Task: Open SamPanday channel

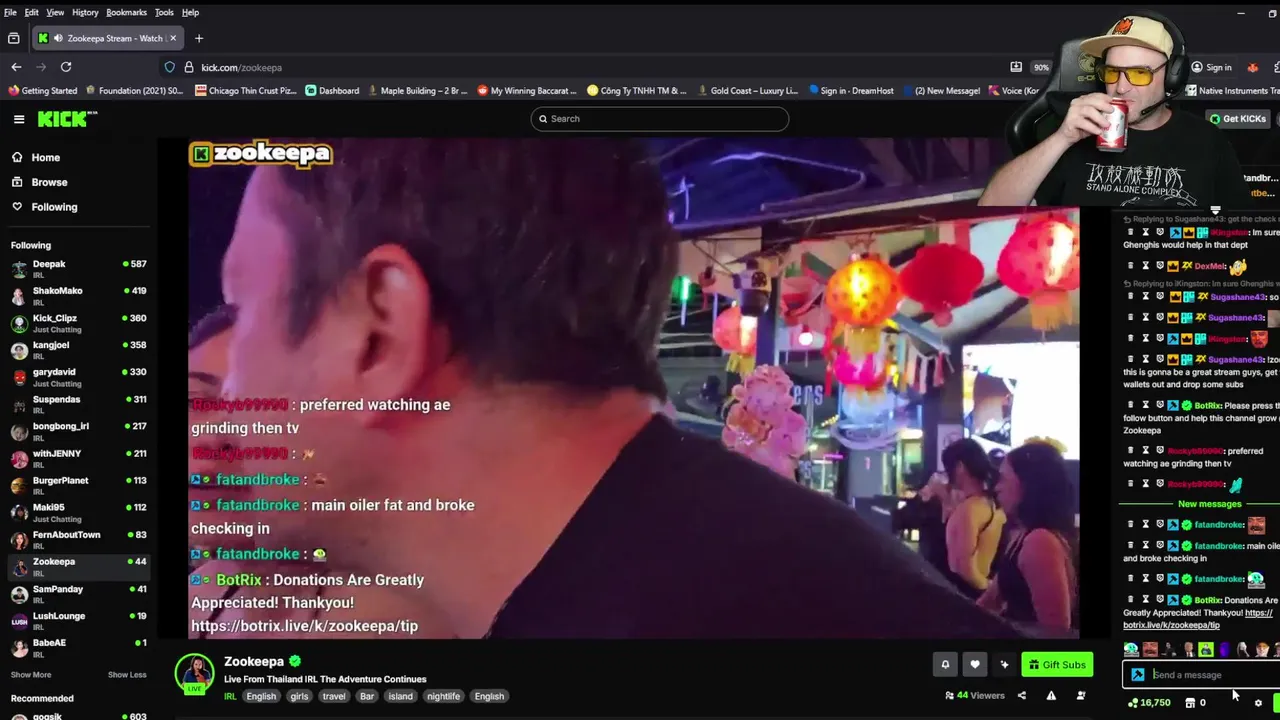Action: [78, 593]
